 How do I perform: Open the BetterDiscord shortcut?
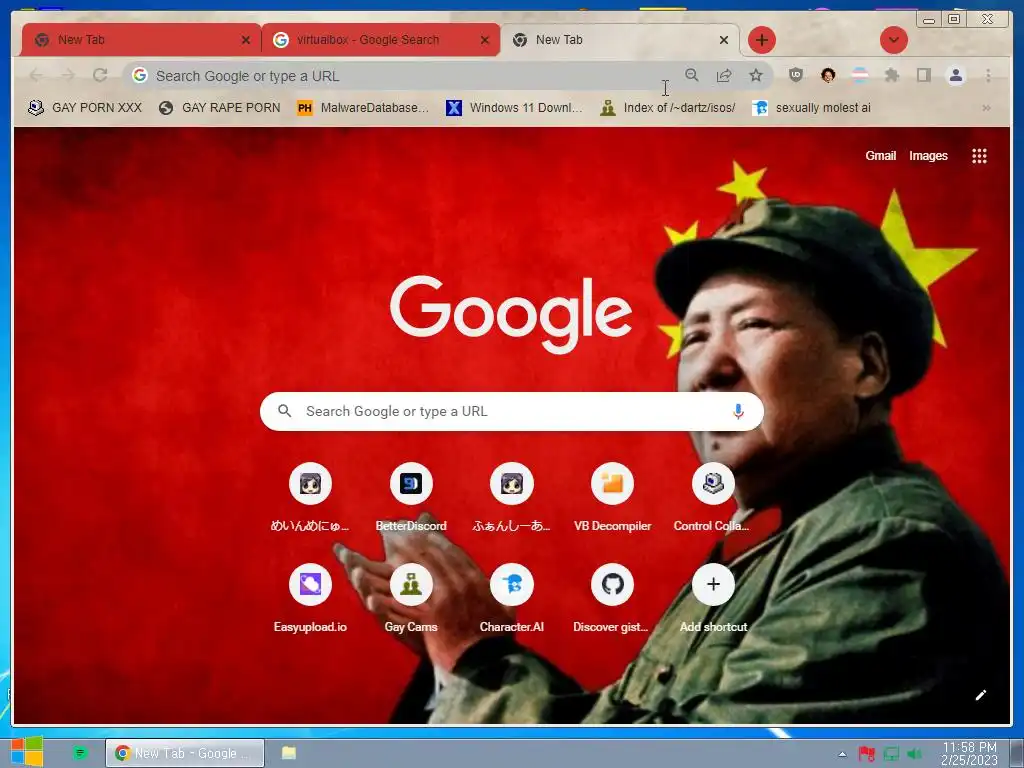coord(411,498)
